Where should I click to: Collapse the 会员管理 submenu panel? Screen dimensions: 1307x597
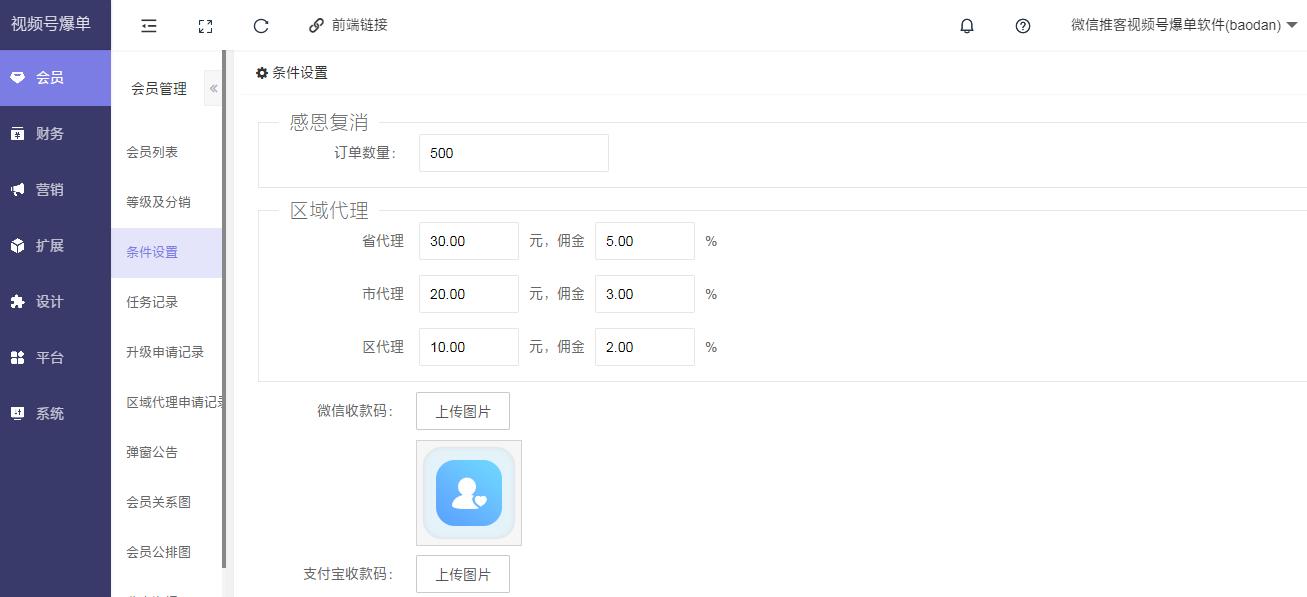pos(213,88)
